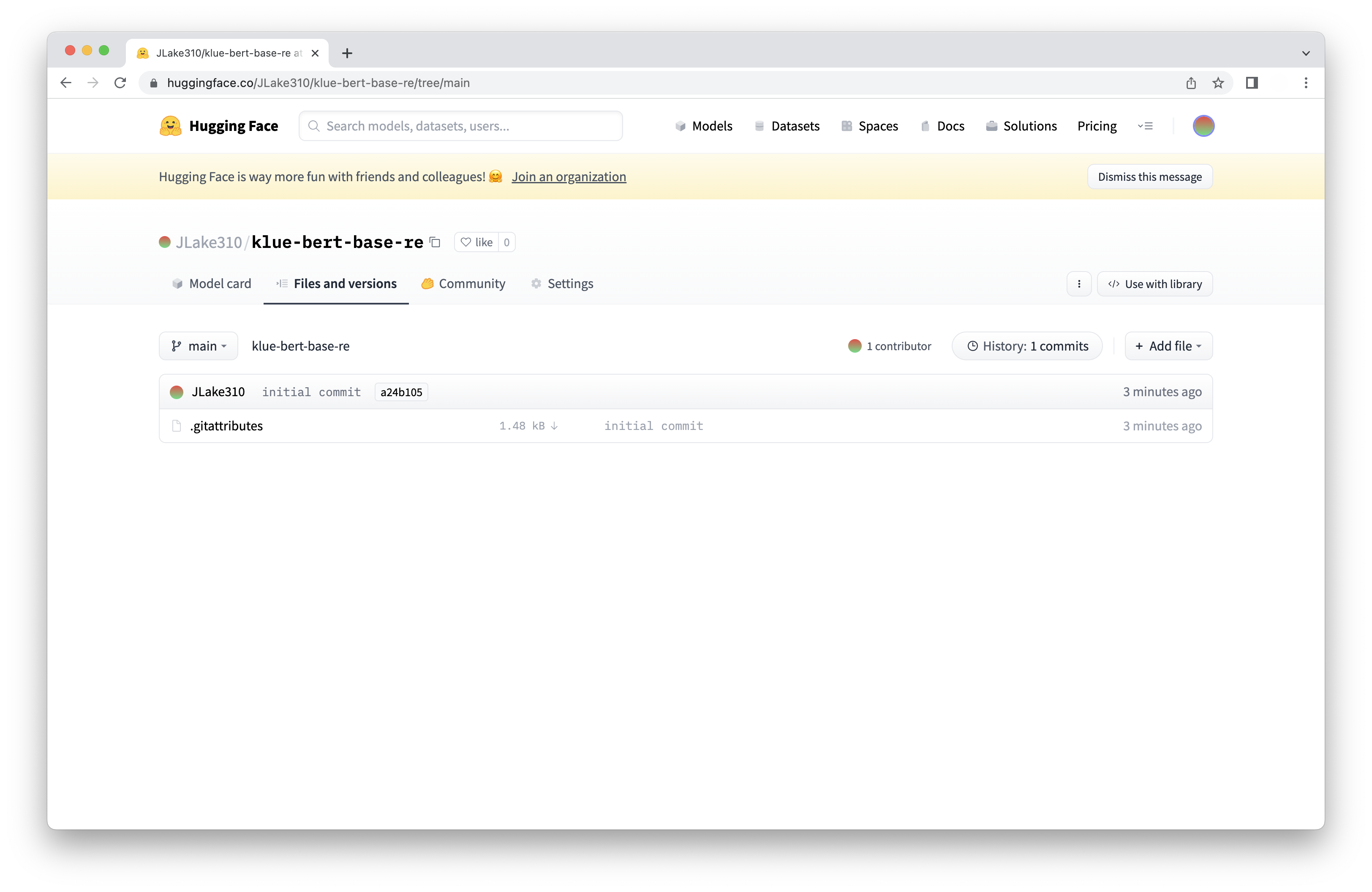Bookmark page with star icon
Screen dimensions: 1372x892
click(x=1217, y=83)
